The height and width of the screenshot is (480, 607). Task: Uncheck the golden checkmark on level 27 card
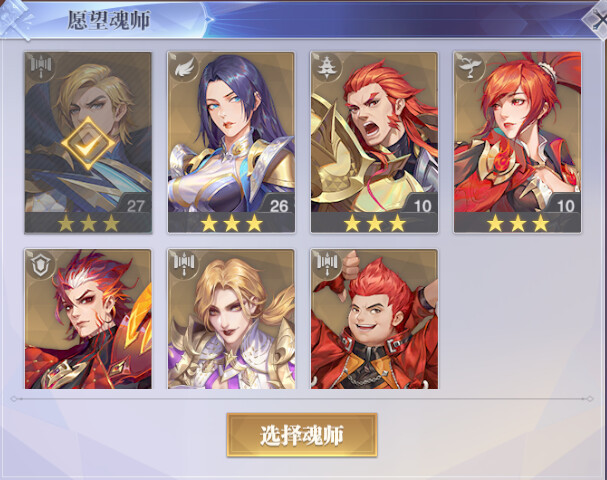coord(88,144)
